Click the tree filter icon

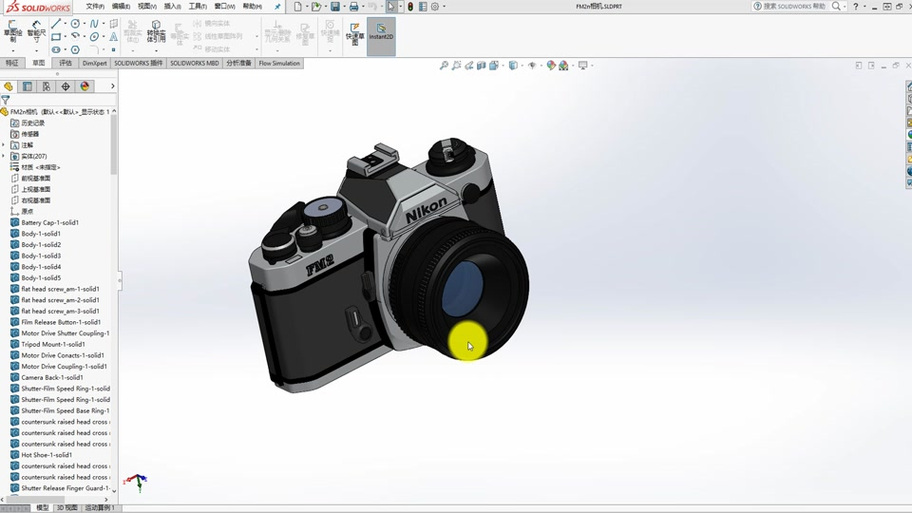click(x=6, y=99)
